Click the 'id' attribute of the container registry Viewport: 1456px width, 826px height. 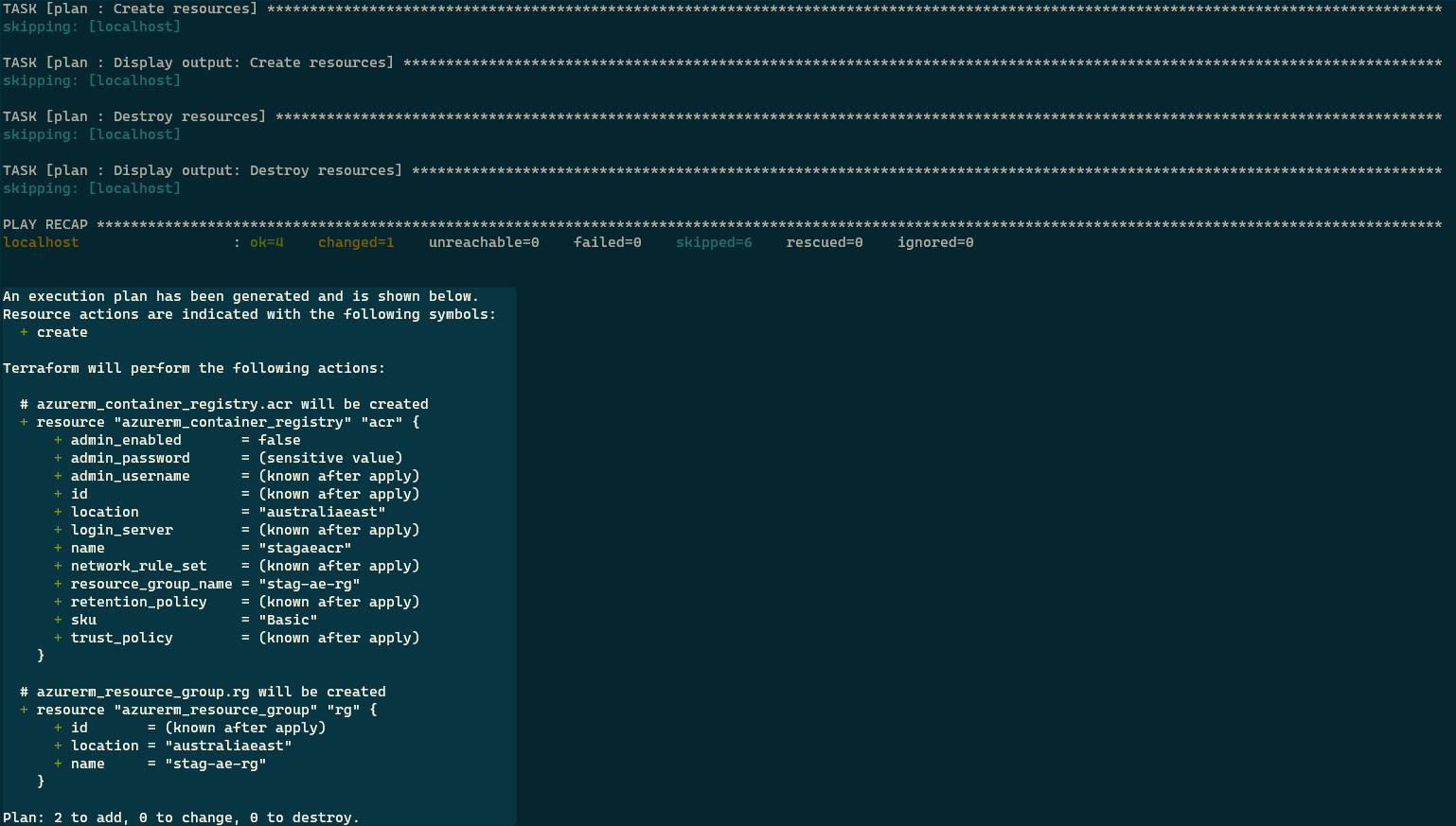pos(80,494)
